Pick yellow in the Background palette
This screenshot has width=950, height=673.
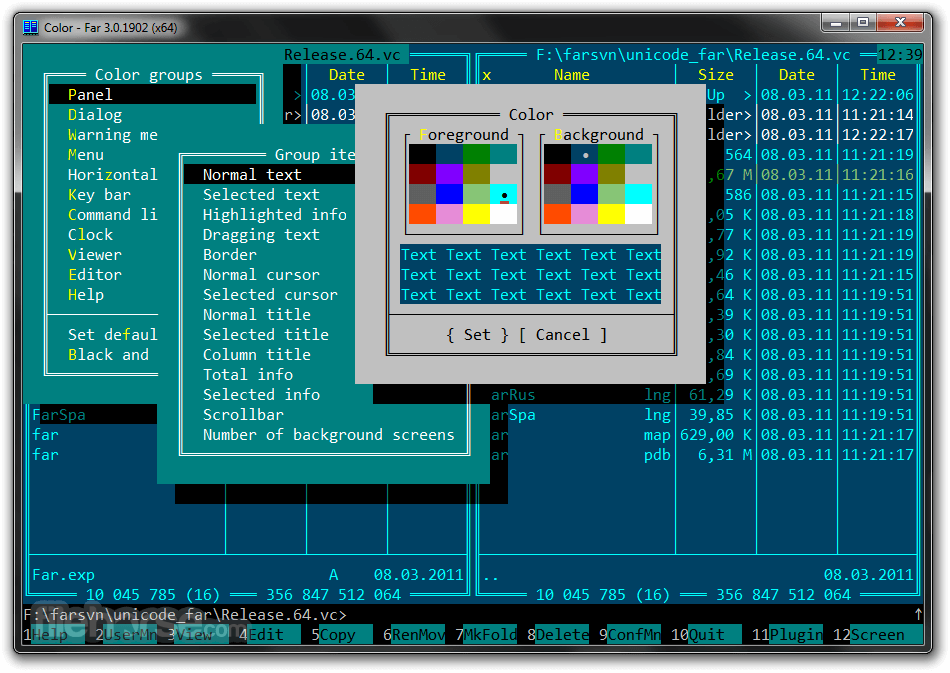click(611, 214)
